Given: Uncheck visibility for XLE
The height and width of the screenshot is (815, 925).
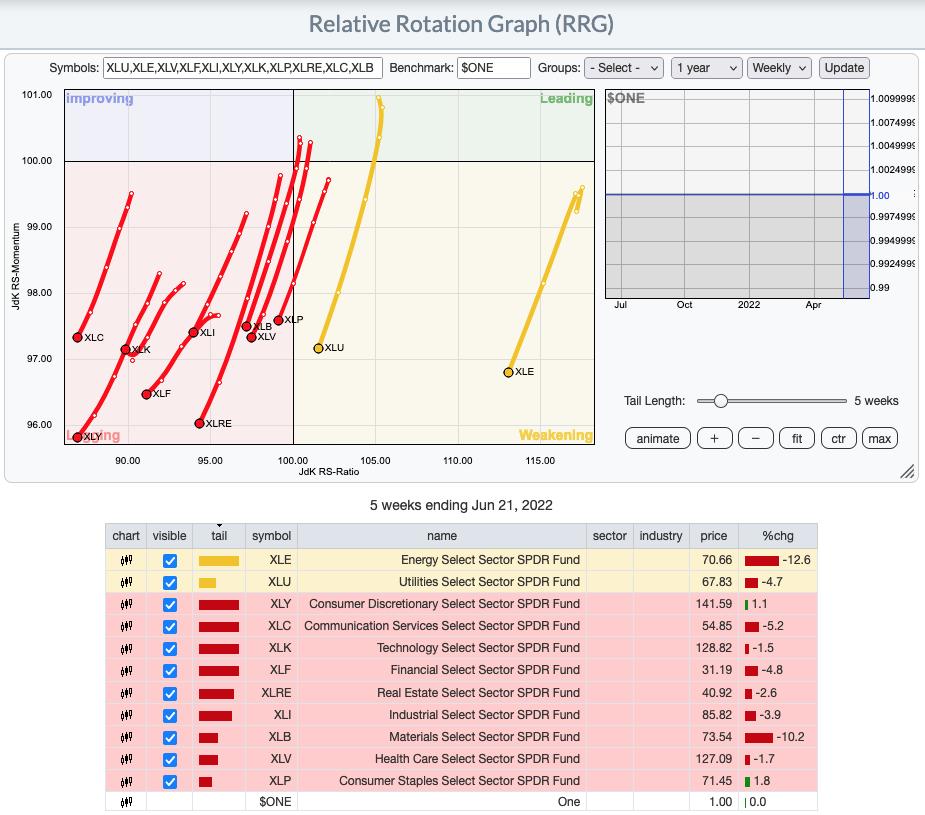Looking at the screenshot, I should (170, 560).
